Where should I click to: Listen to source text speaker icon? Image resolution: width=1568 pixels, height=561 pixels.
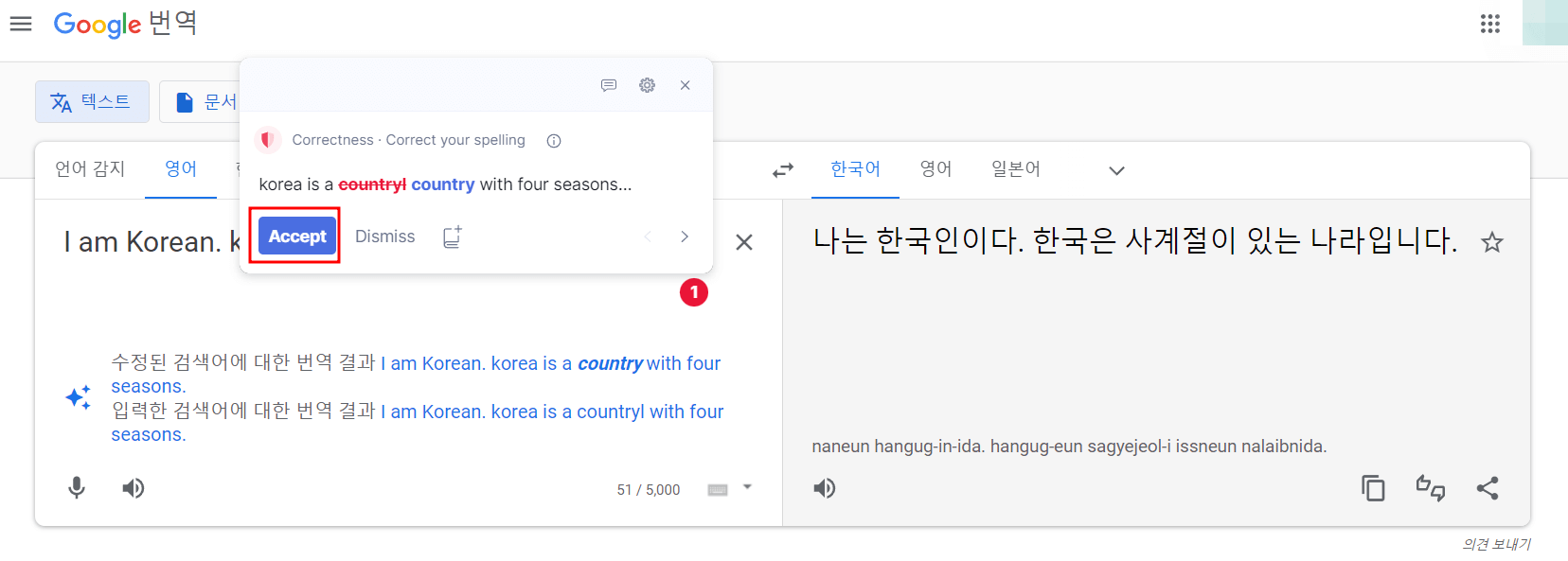click(134, 488)
